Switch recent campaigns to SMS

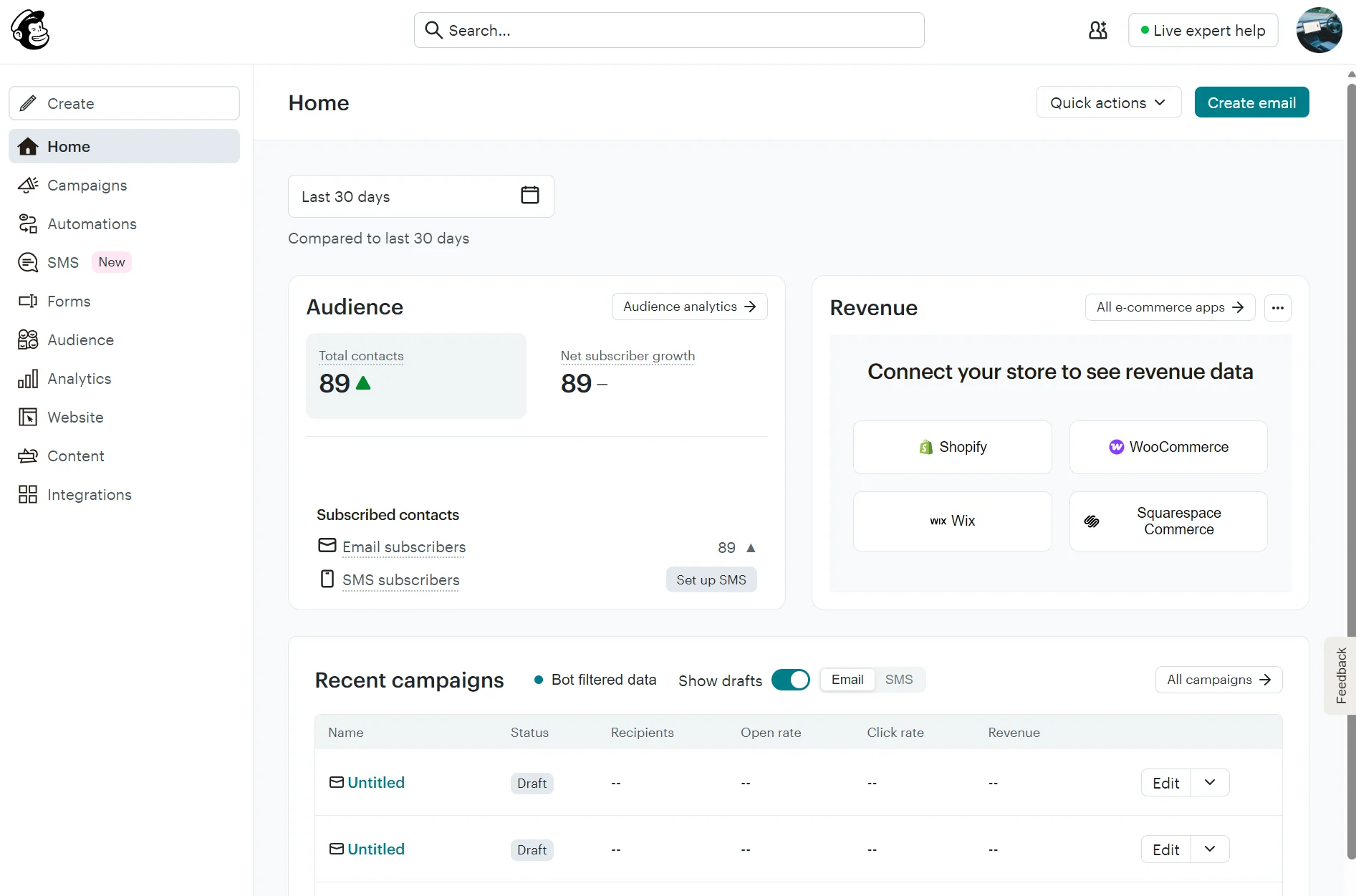click(899, 680)
